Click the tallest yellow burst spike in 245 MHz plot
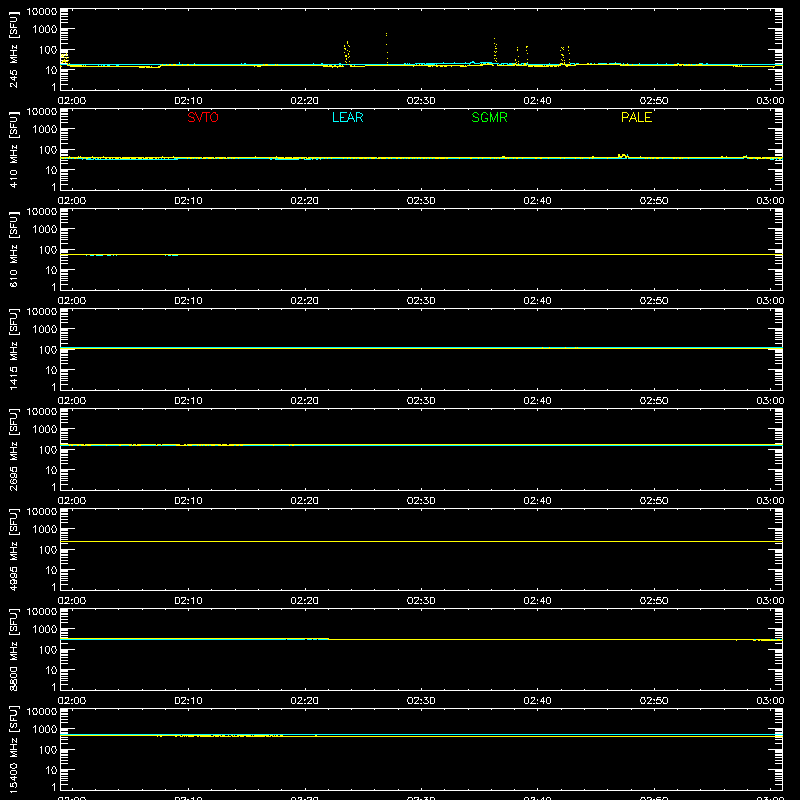Viewport: 800px width, 800px height. [386, 48]
